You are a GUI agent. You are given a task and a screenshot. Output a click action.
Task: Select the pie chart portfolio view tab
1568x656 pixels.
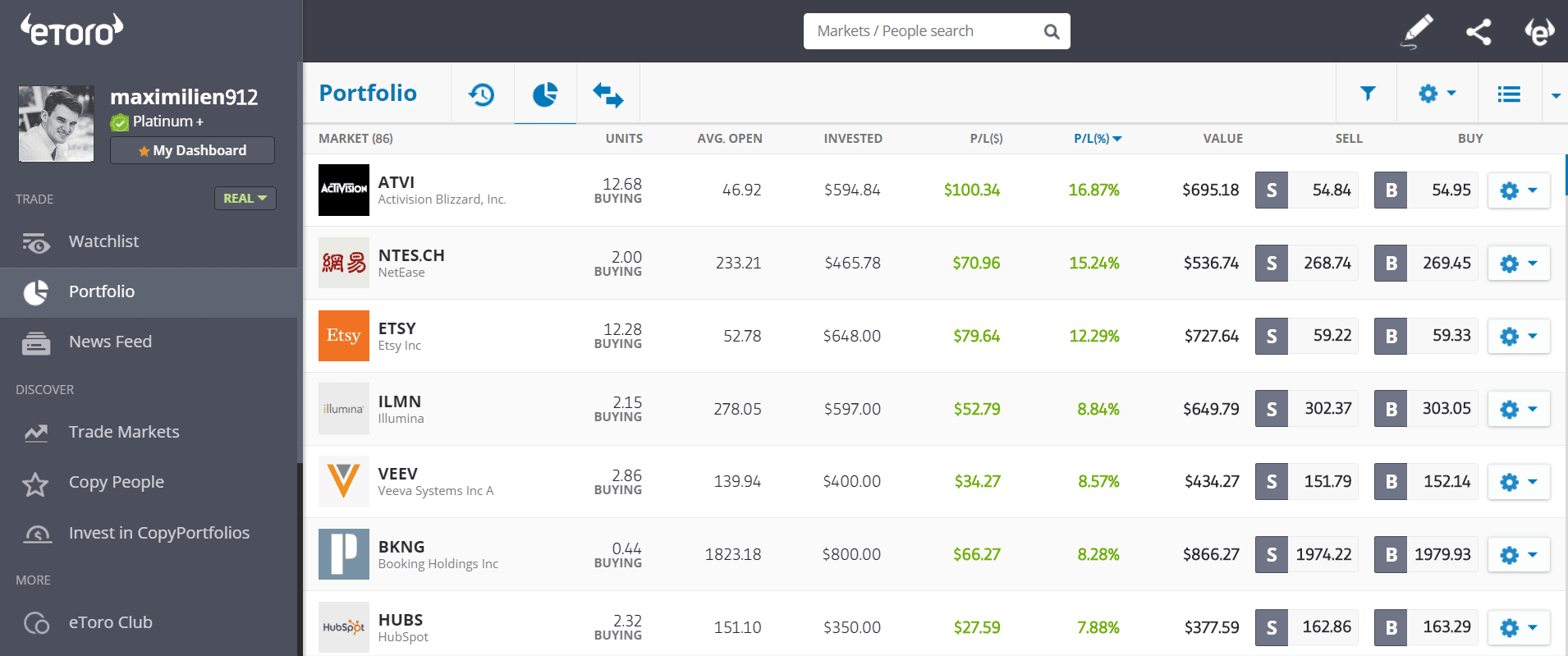pyautogui.click(x=545, y=94)
